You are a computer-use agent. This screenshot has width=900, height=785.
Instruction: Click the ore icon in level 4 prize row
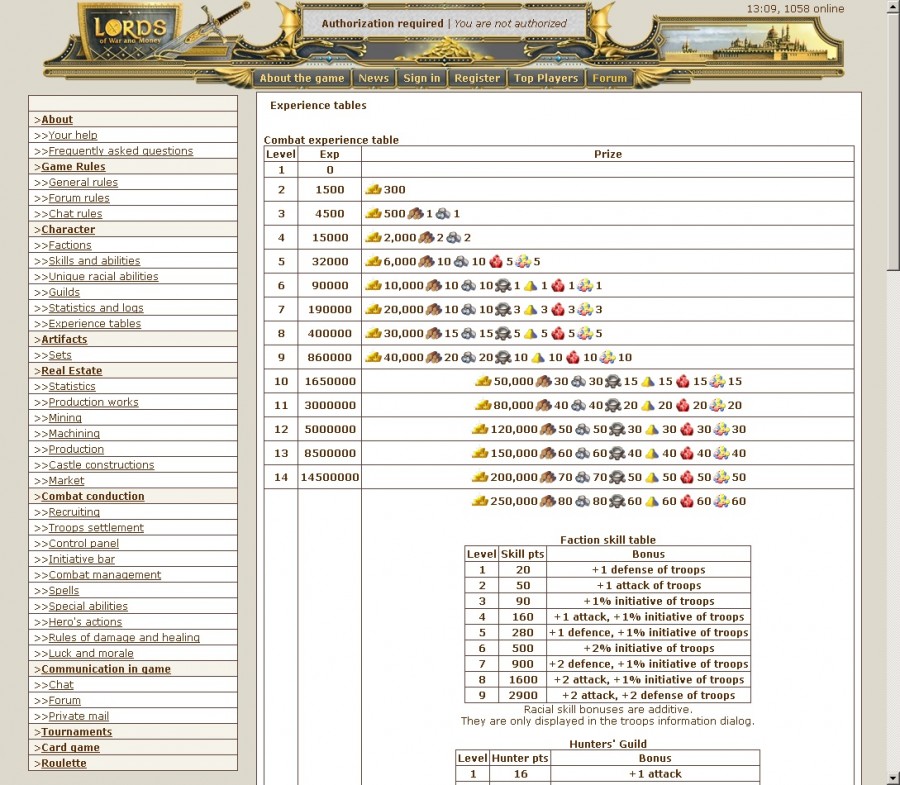[453, 238]
